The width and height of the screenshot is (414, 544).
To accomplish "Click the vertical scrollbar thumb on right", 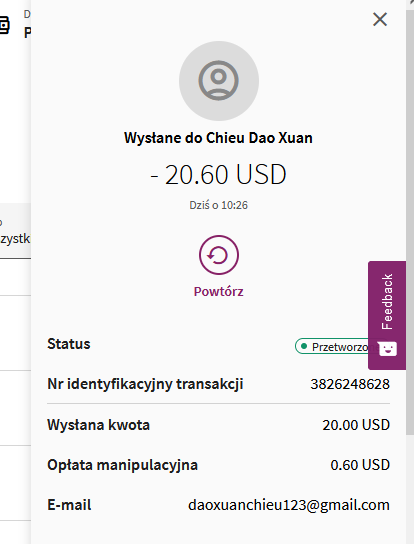I will click(x=410, y=222).
